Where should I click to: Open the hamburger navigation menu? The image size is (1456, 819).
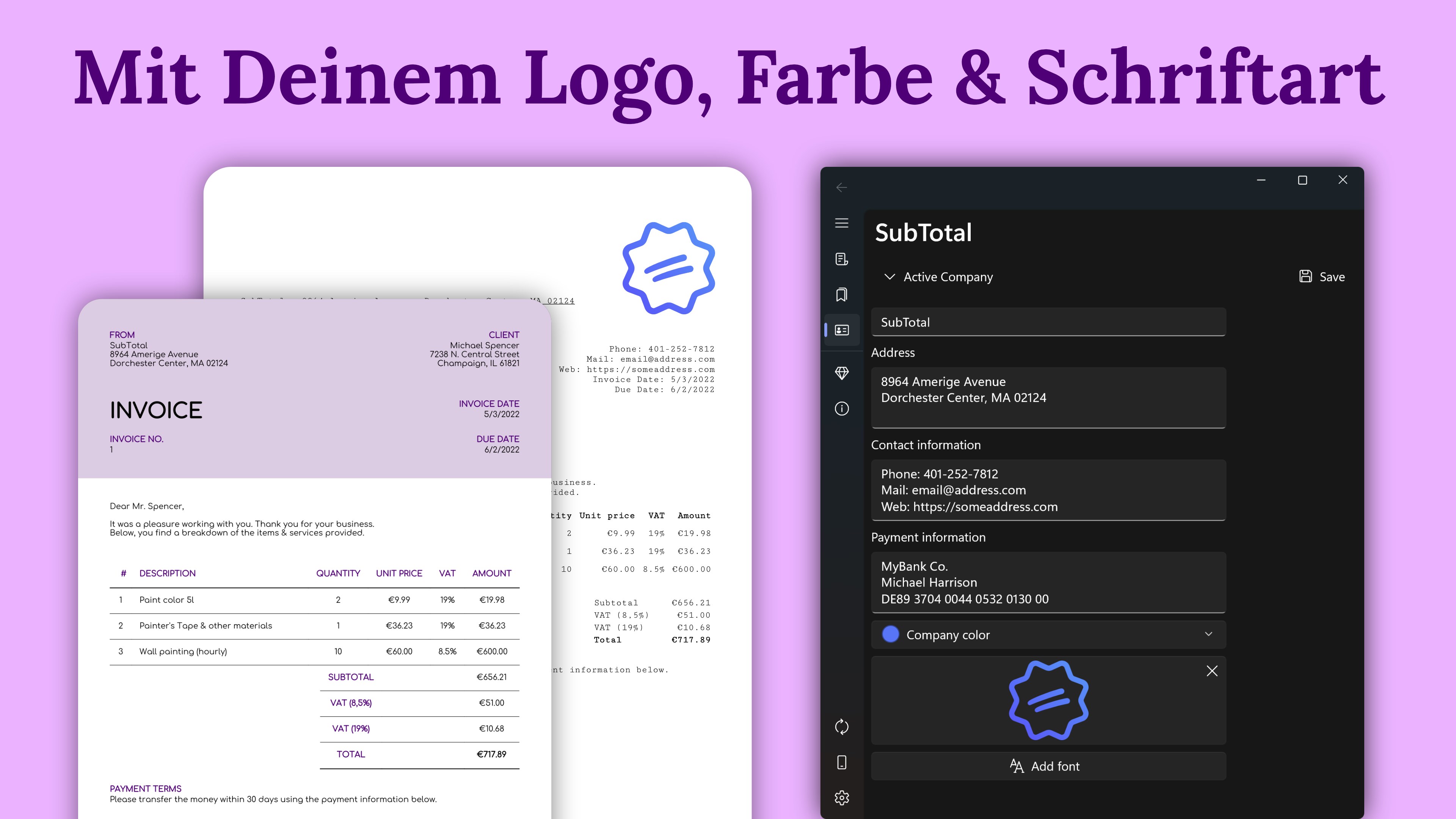[842, 223]
